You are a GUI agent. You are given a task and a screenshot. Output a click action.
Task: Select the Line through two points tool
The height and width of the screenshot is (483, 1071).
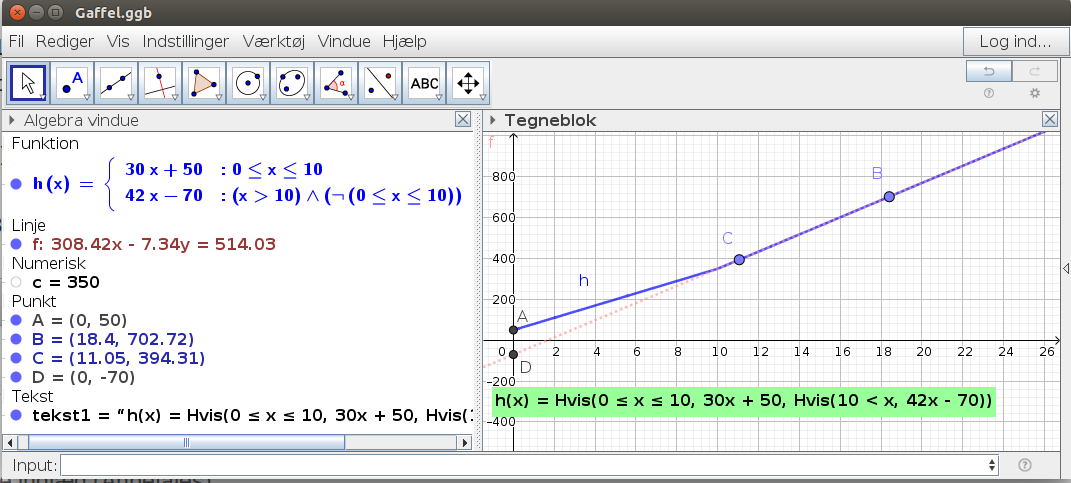click(x=116, y=83)
